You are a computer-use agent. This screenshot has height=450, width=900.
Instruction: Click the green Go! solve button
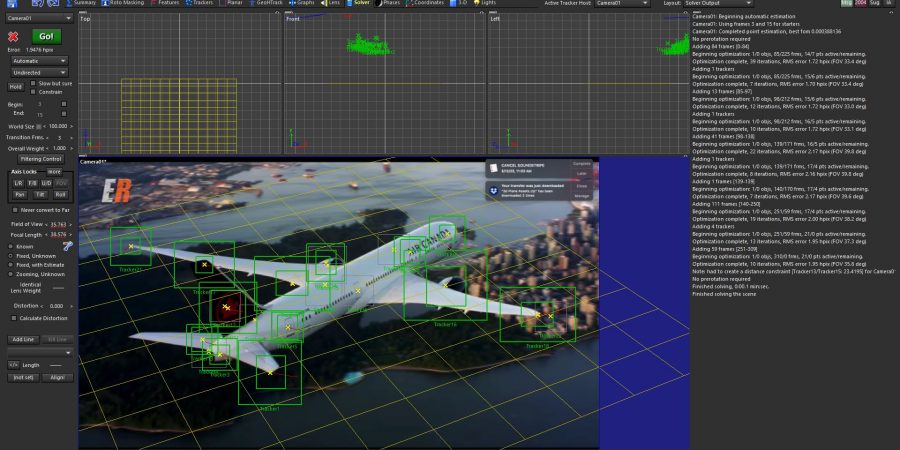[x=47, y=37]
